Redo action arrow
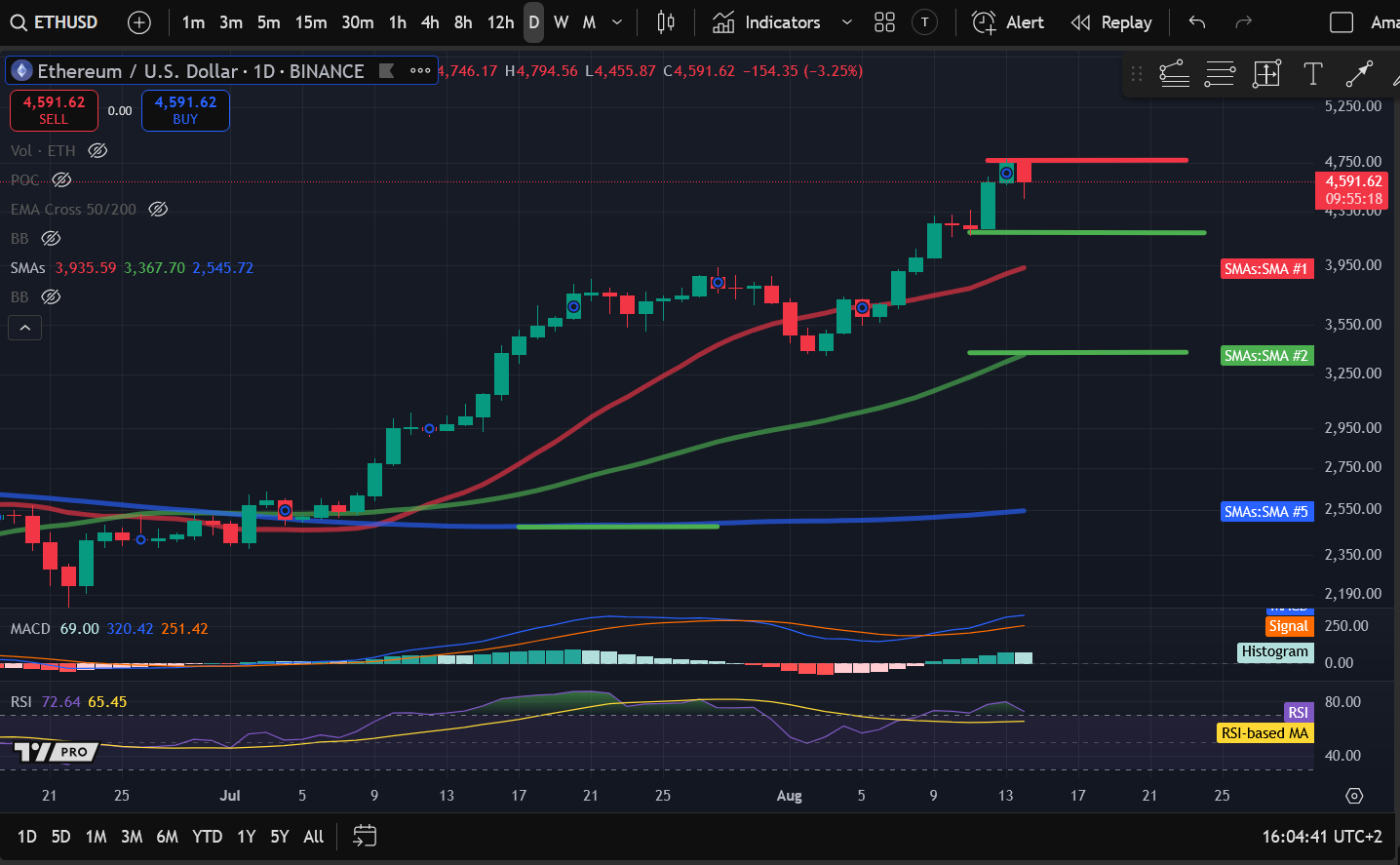The height and width of the screenshot is (865, 1400). [x=1243, y=22]
